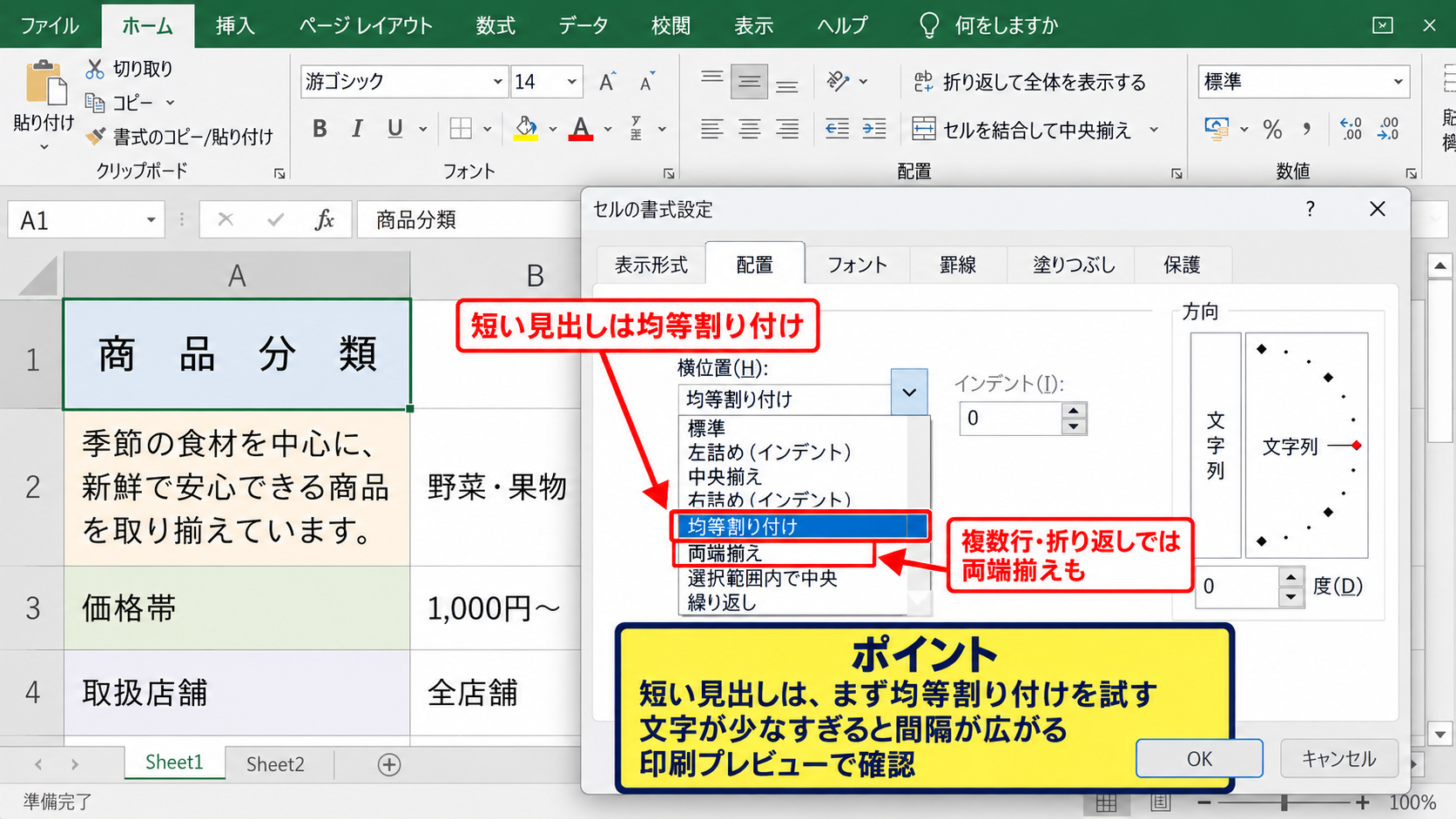Click the percent style icon

tap(1272, 130)
